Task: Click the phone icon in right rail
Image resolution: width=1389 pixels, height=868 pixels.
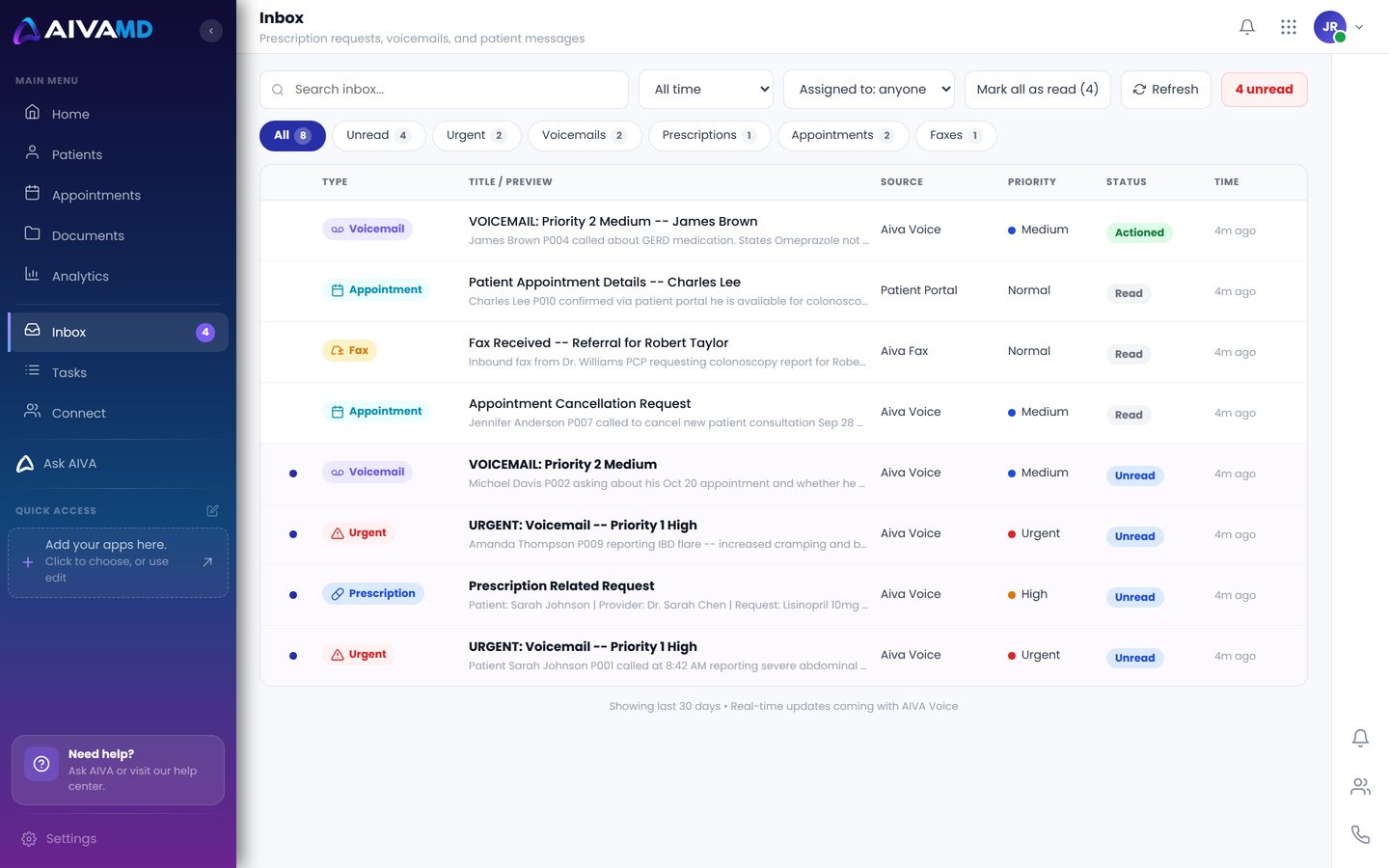Action: [1360, 834]
